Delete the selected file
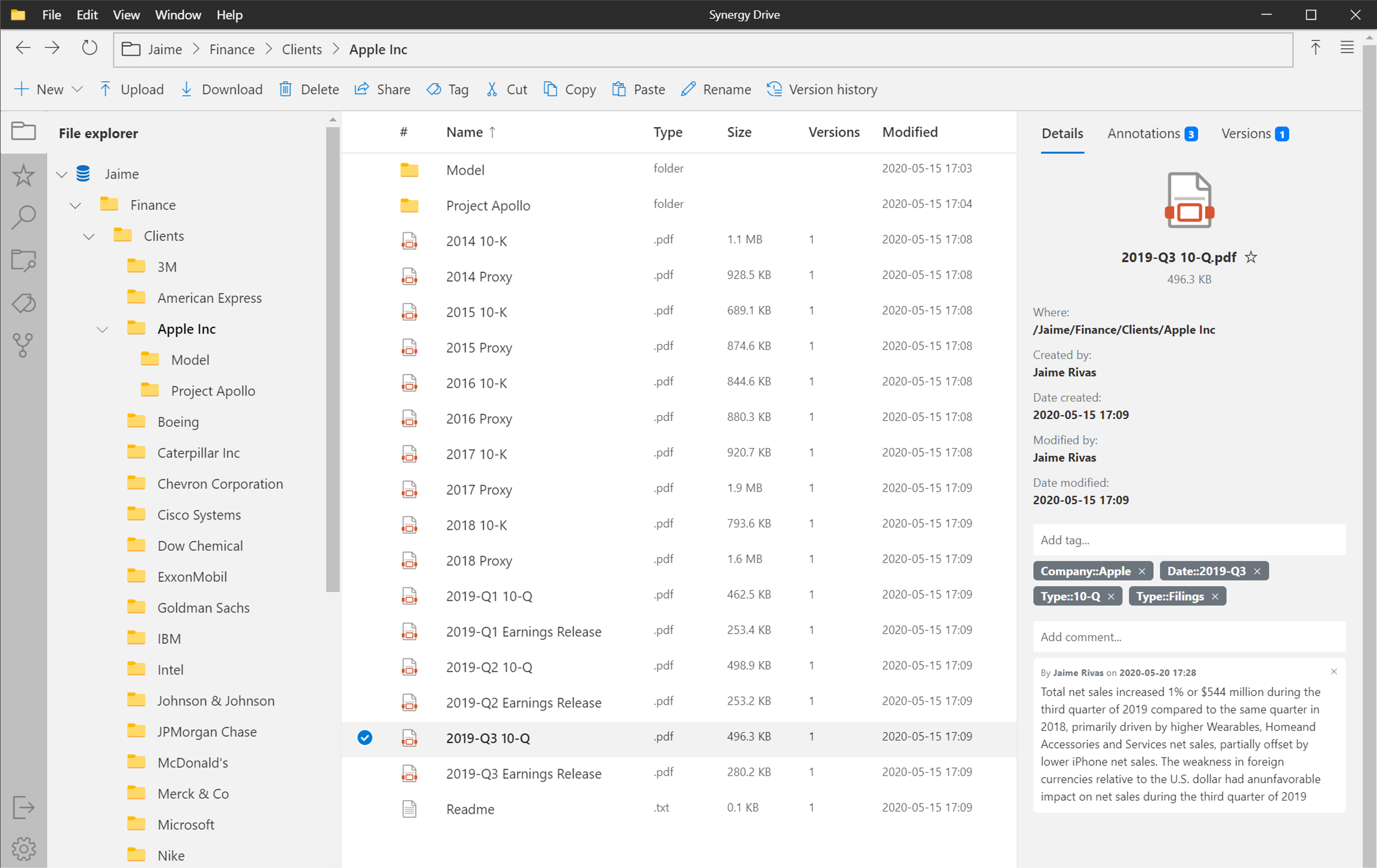 point(309,89)
